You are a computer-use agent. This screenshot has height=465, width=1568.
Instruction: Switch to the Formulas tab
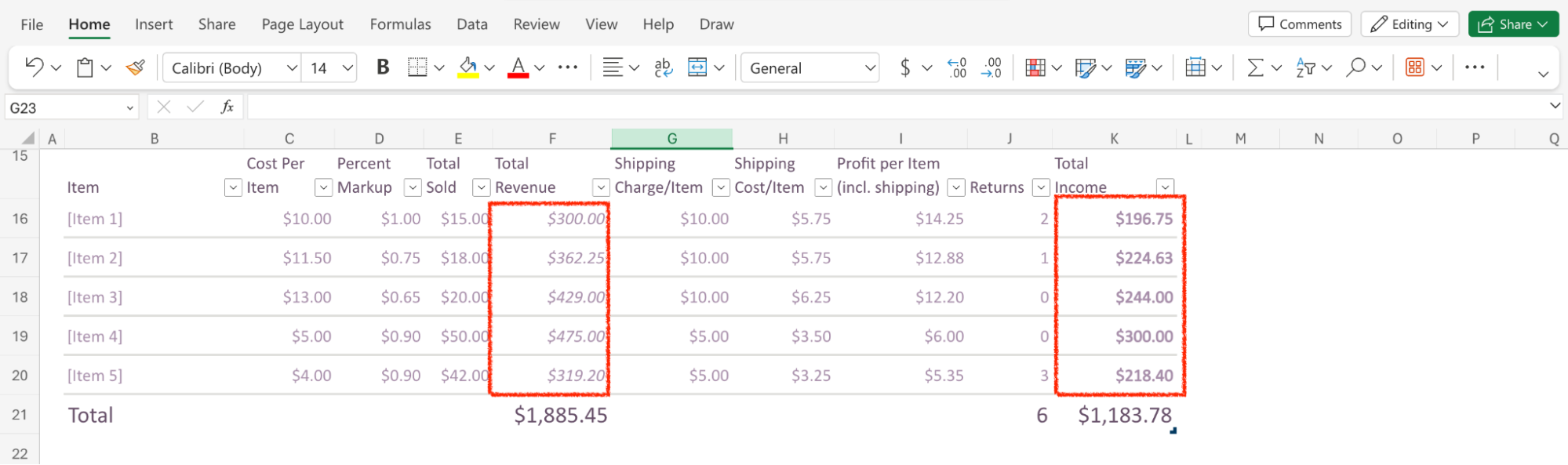click(x=400, y=24)
